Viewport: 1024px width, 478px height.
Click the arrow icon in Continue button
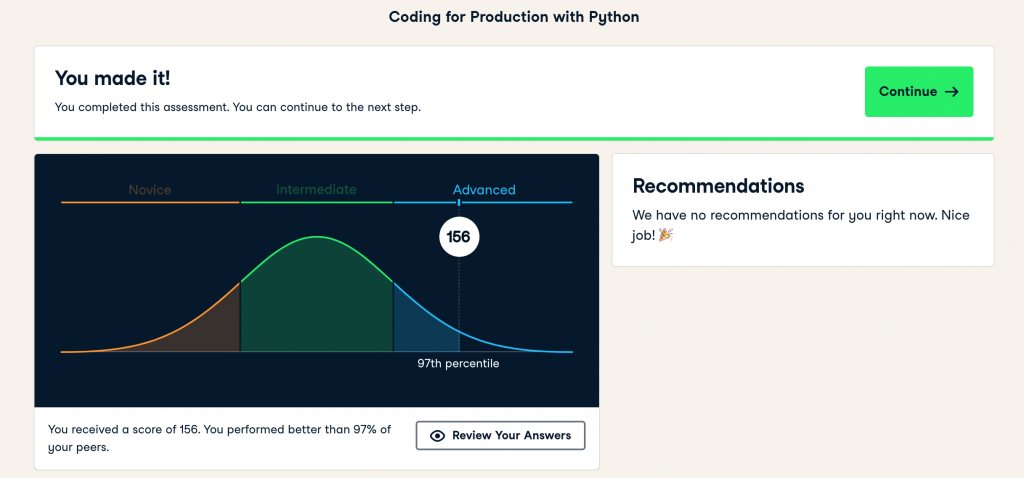coord(952,92)
